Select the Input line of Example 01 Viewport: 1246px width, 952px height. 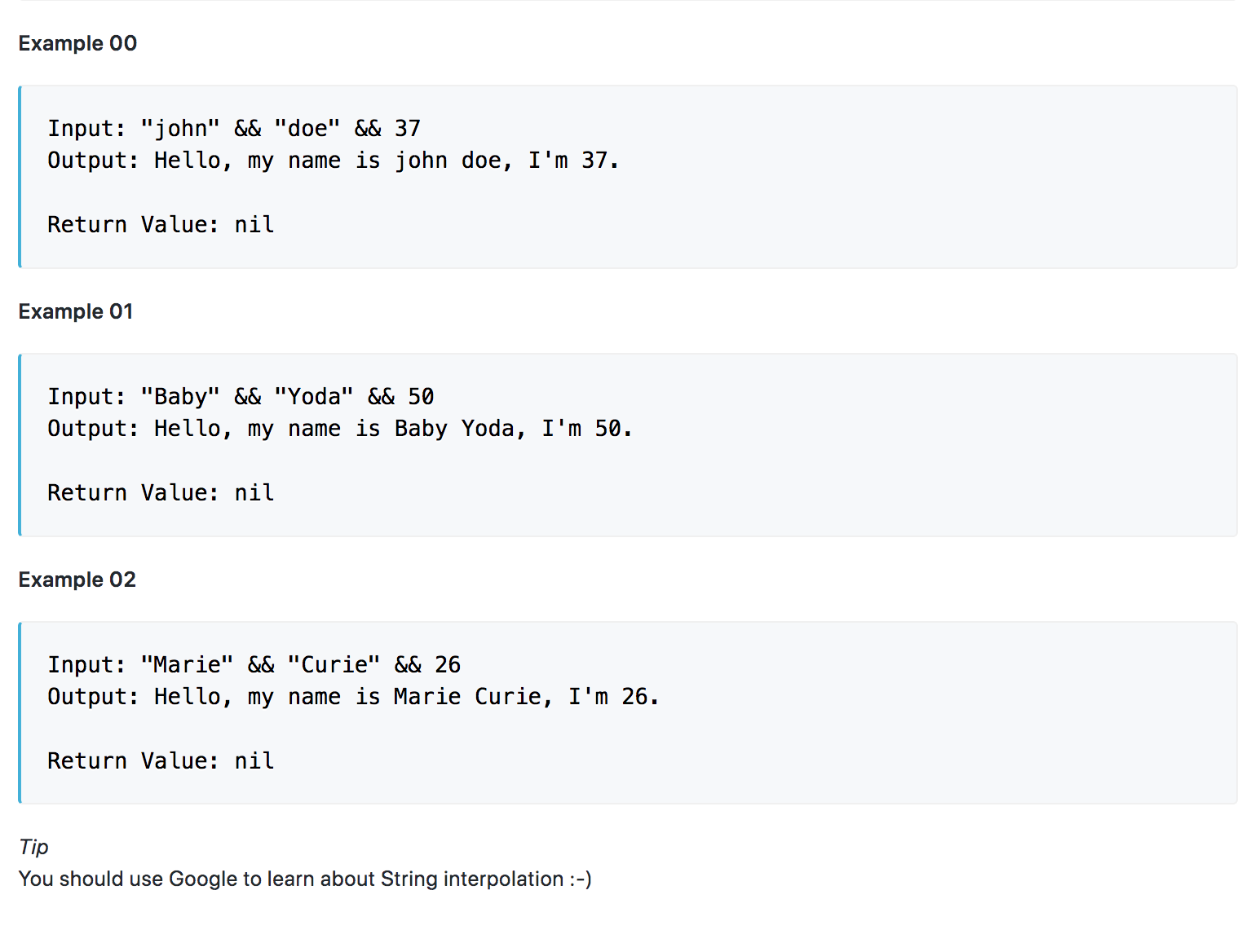[241, 396]
